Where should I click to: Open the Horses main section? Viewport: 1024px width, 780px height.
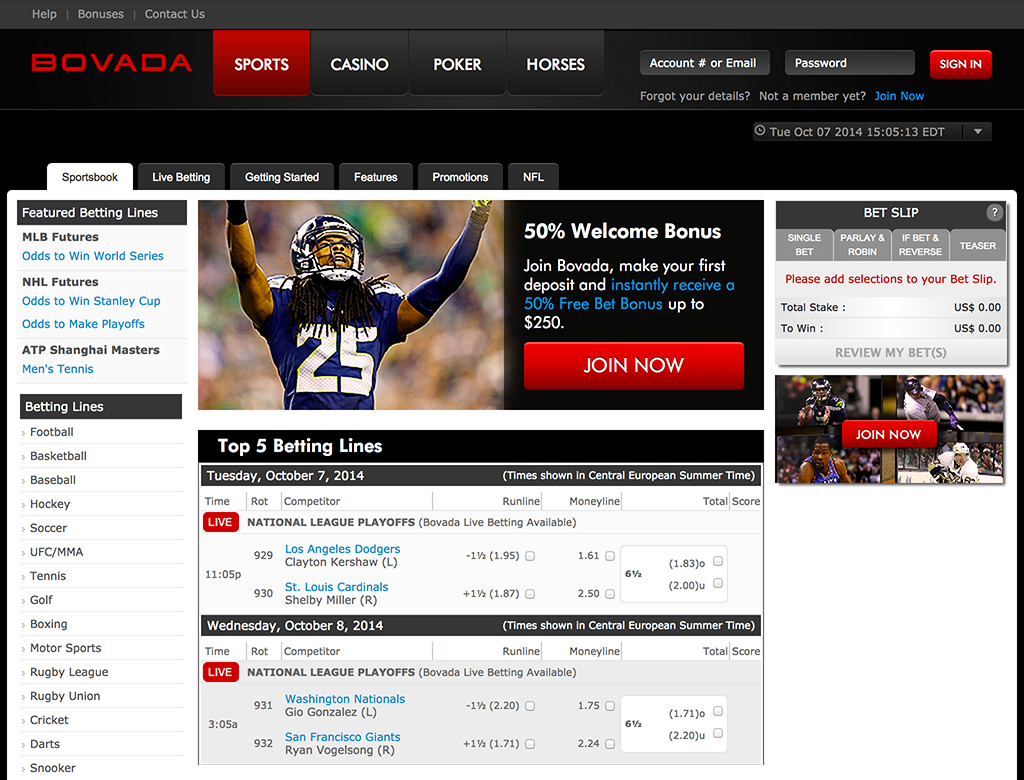click(x=555, y=63)
